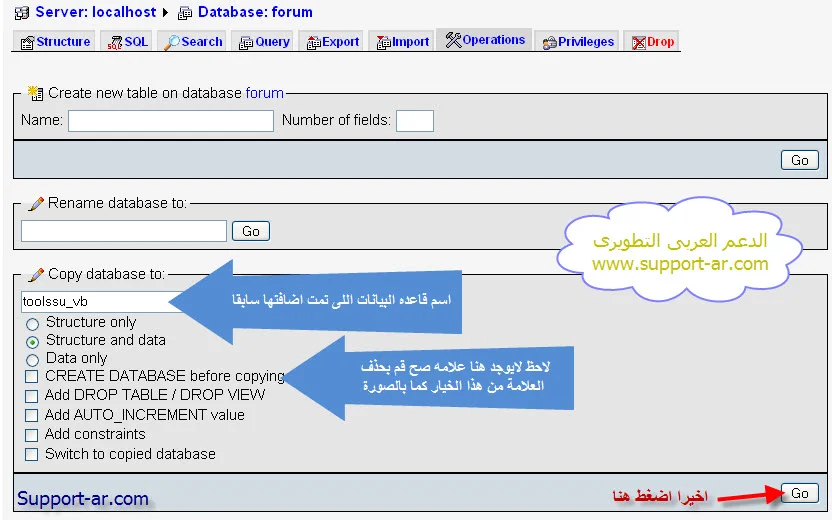Toggle the Switch to copied database checkbox

pyautogui.click(x=32, y=454)
